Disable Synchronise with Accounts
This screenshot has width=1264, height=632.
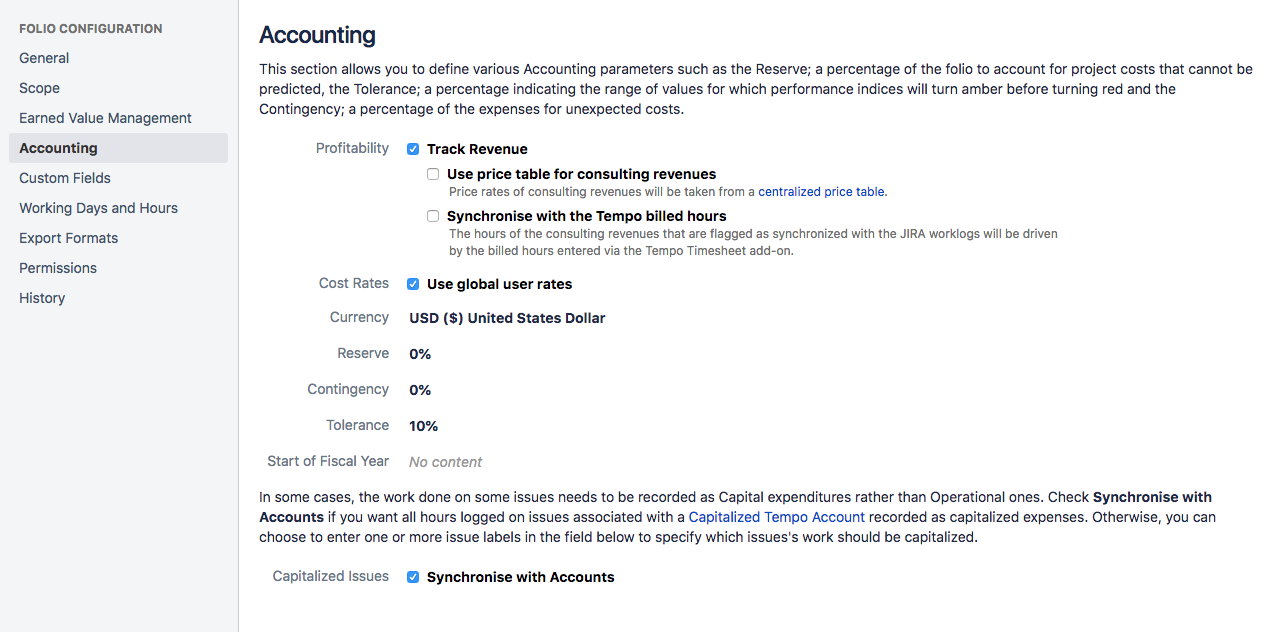click(413, 576)
